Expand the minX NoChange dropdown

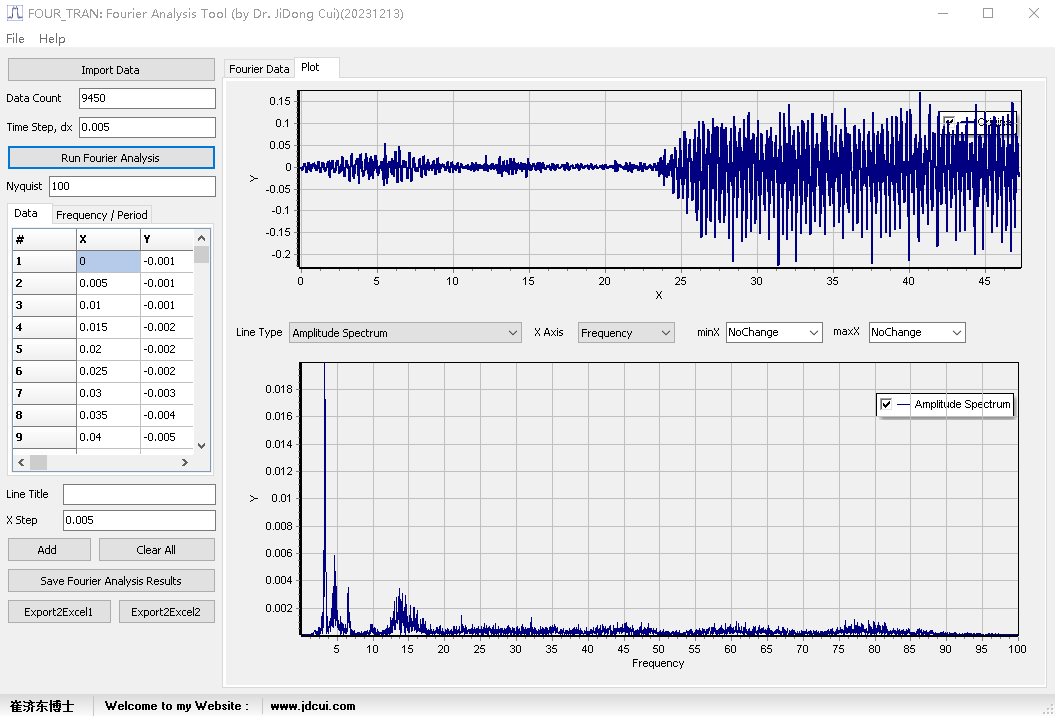pos(774,332)
